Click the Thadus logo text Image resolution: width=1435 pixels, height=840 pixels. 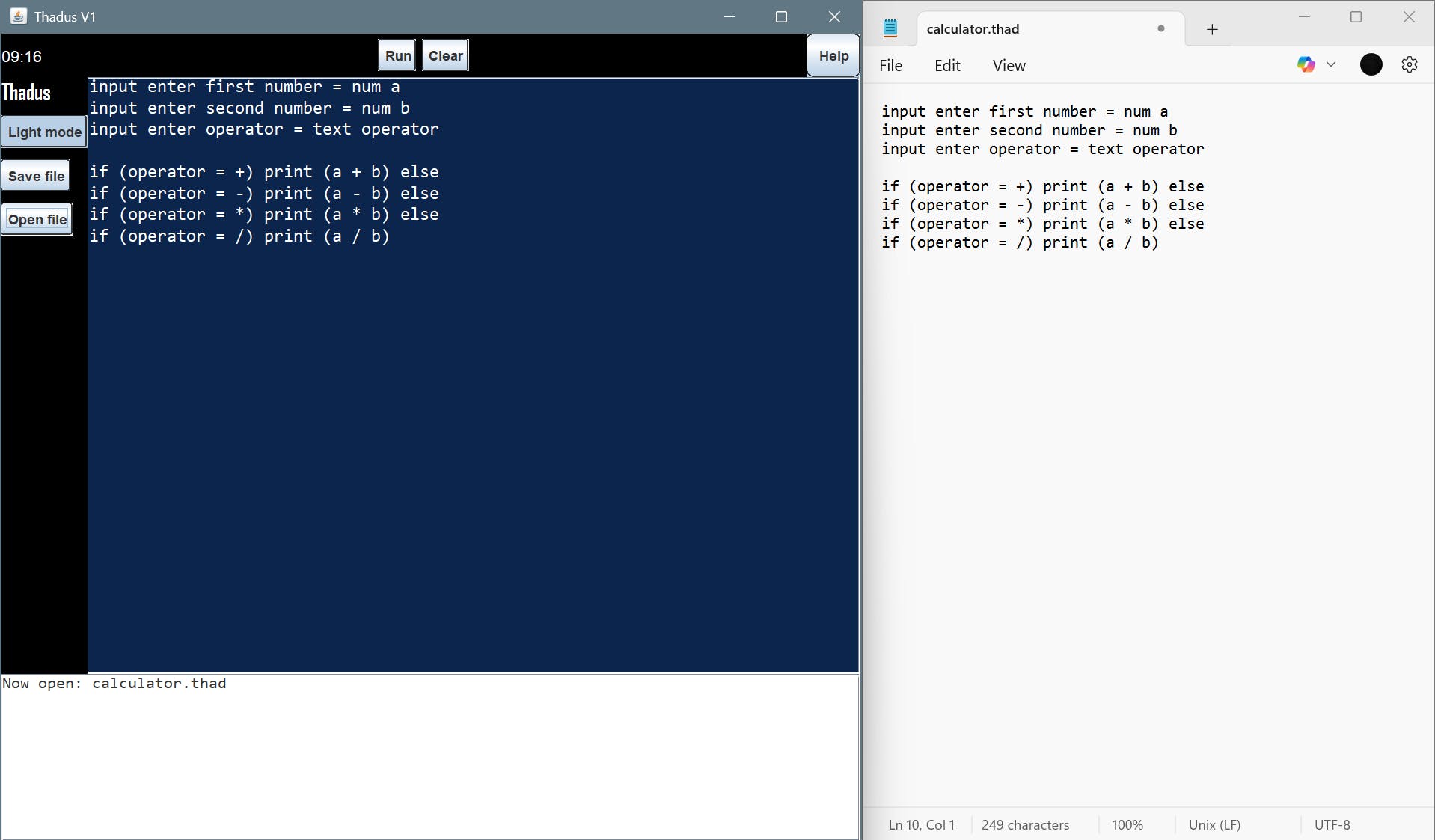click(26, 93)
